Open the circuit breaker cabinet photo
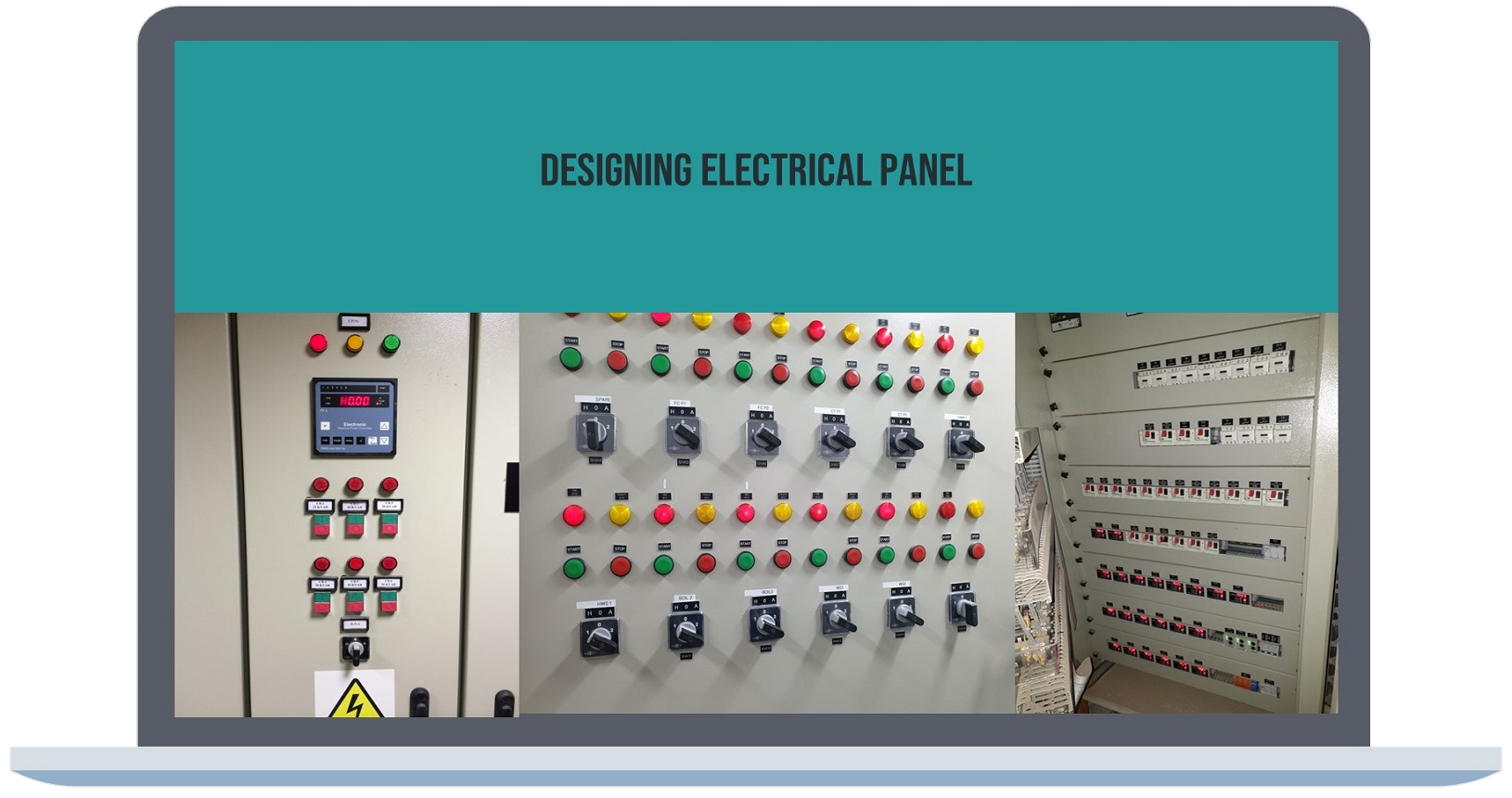Screen dimensions: 1512x798 (1176, 515)
